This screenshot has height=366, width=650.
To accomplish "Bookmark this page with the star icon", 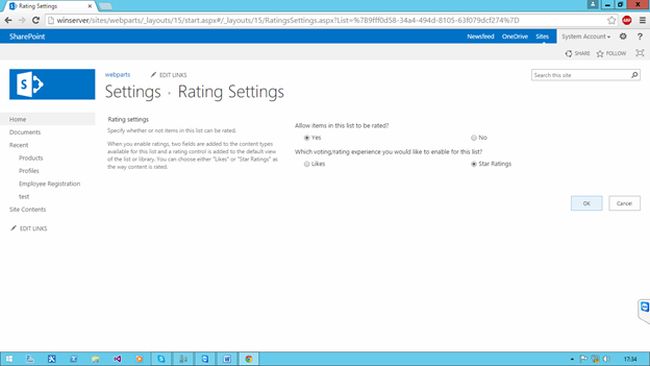I will coord(611,20).
